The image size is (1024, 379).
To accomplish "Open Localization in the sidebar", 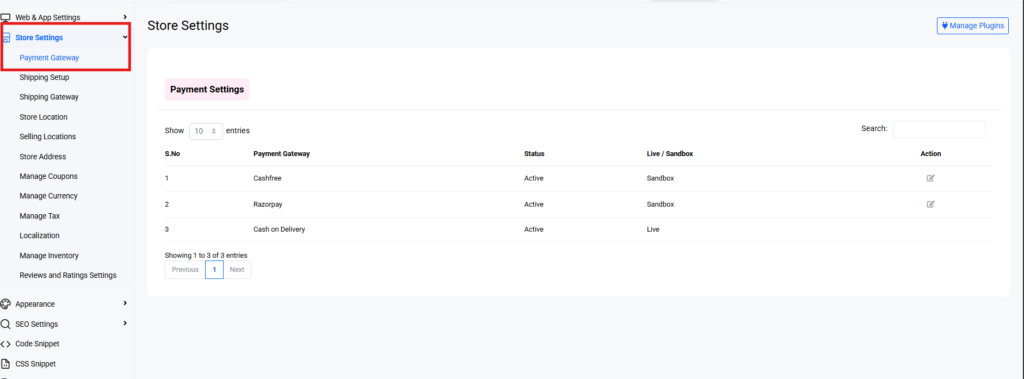I will coord(39,235).
